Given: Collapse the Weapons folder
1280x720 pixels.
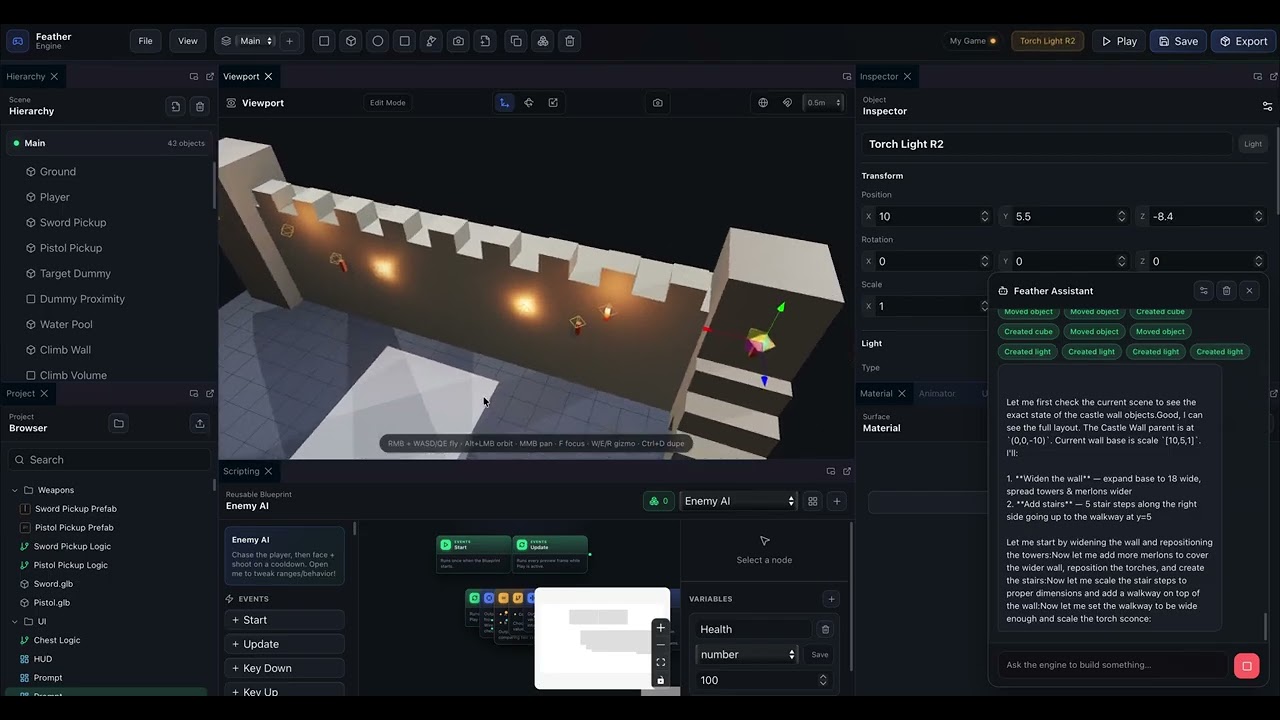Looking at the screenshot, I should point(15,490).
